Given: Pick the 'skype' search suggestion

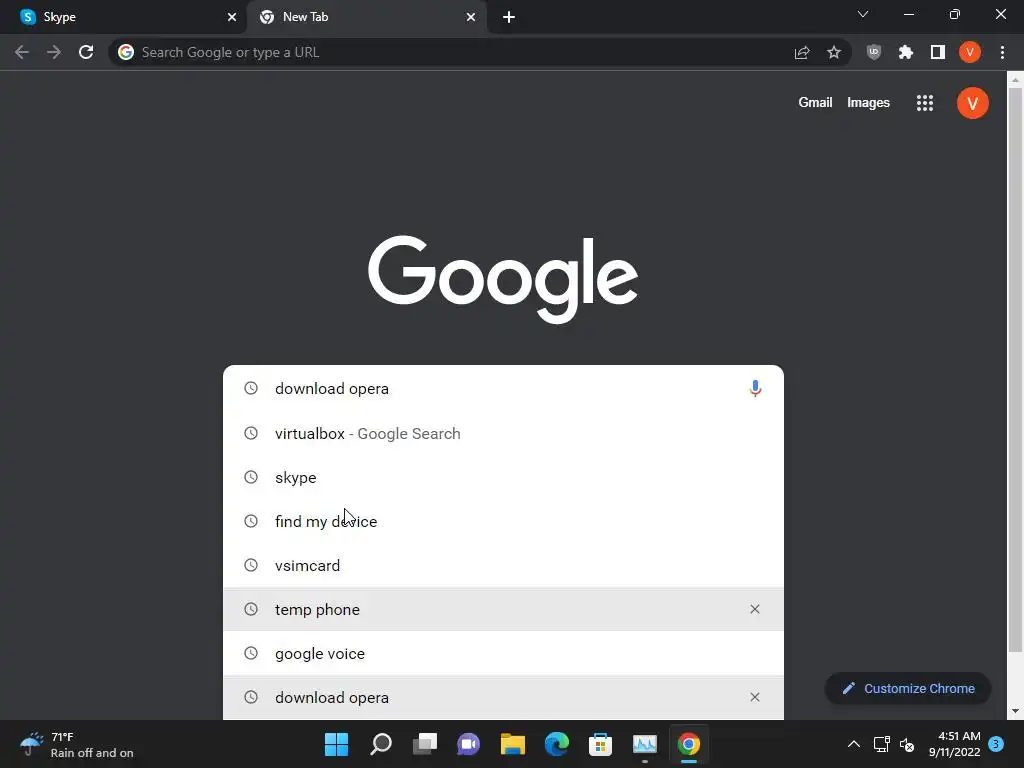Looking at the screenshot, I should [x=503, y=477].
